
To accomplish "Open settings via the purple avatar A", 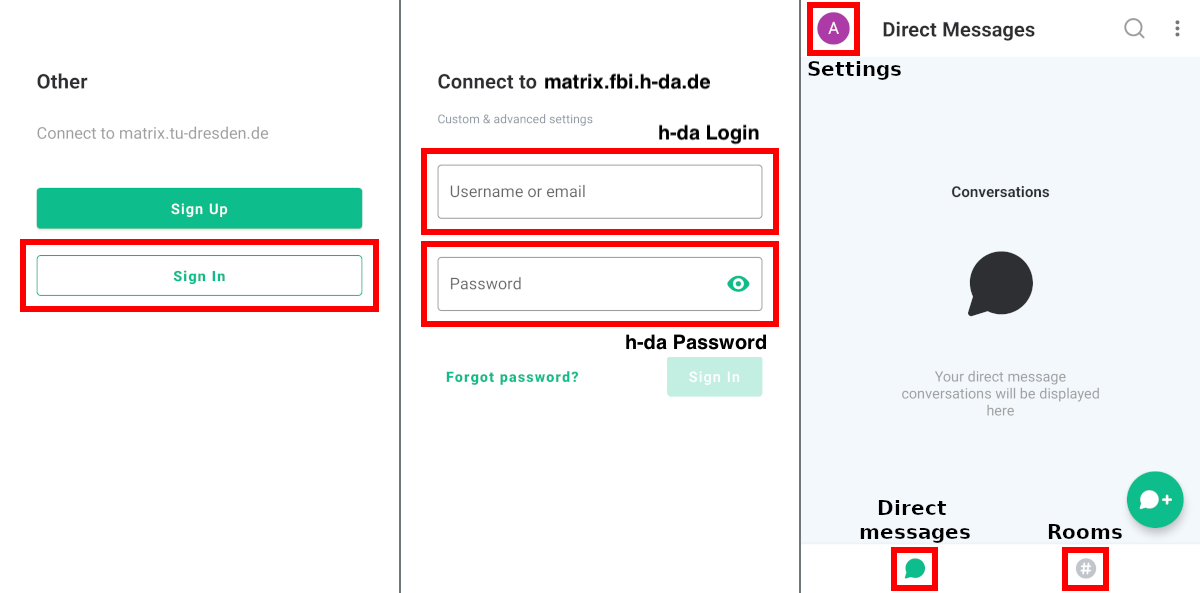I will click(833, 29).
